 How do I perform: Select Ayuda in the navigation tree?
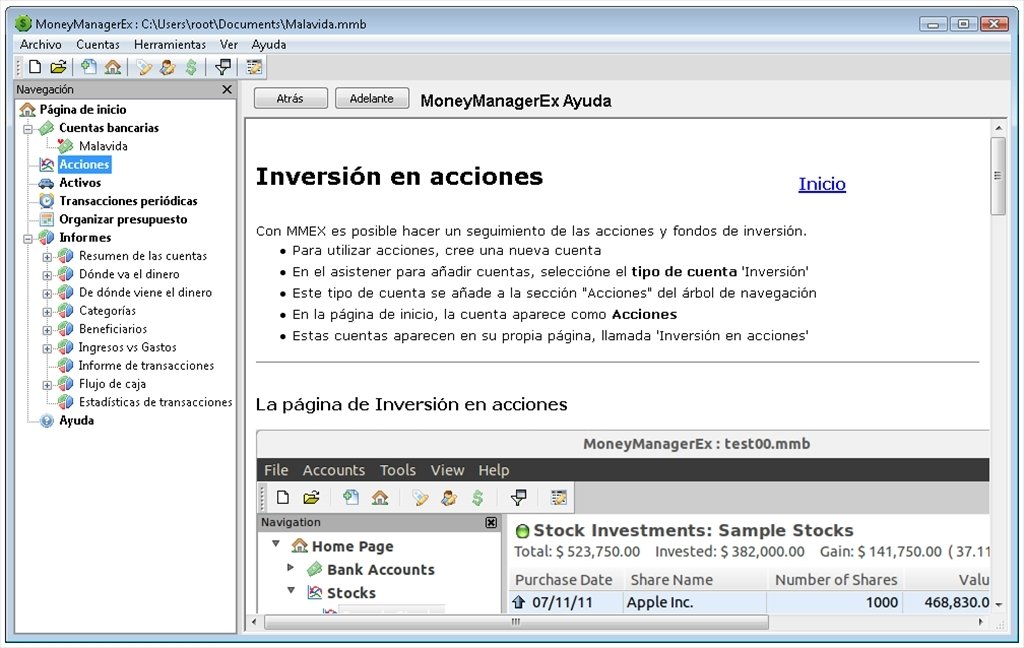(x=76, y=420)
